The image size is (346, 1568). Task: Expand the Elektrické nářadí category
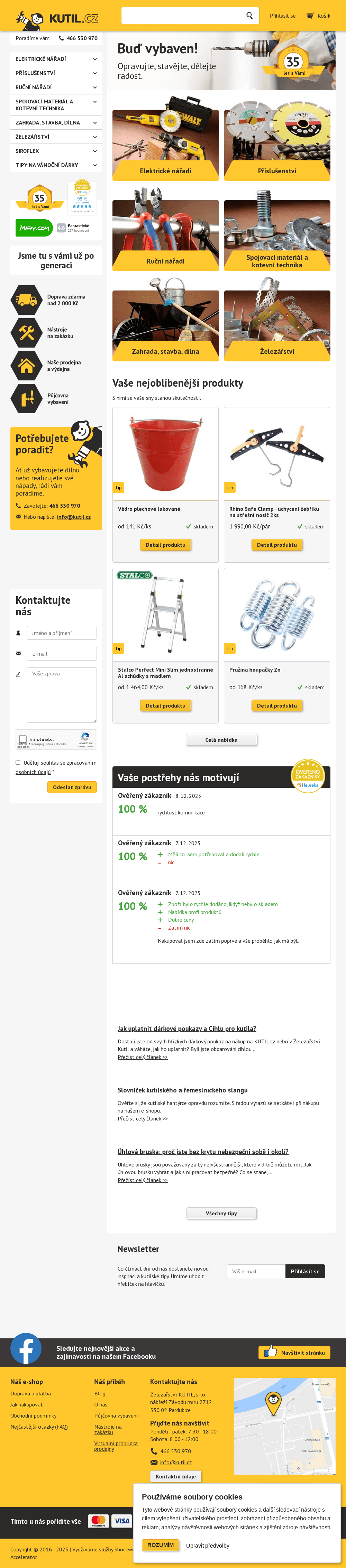click(94, 59)
